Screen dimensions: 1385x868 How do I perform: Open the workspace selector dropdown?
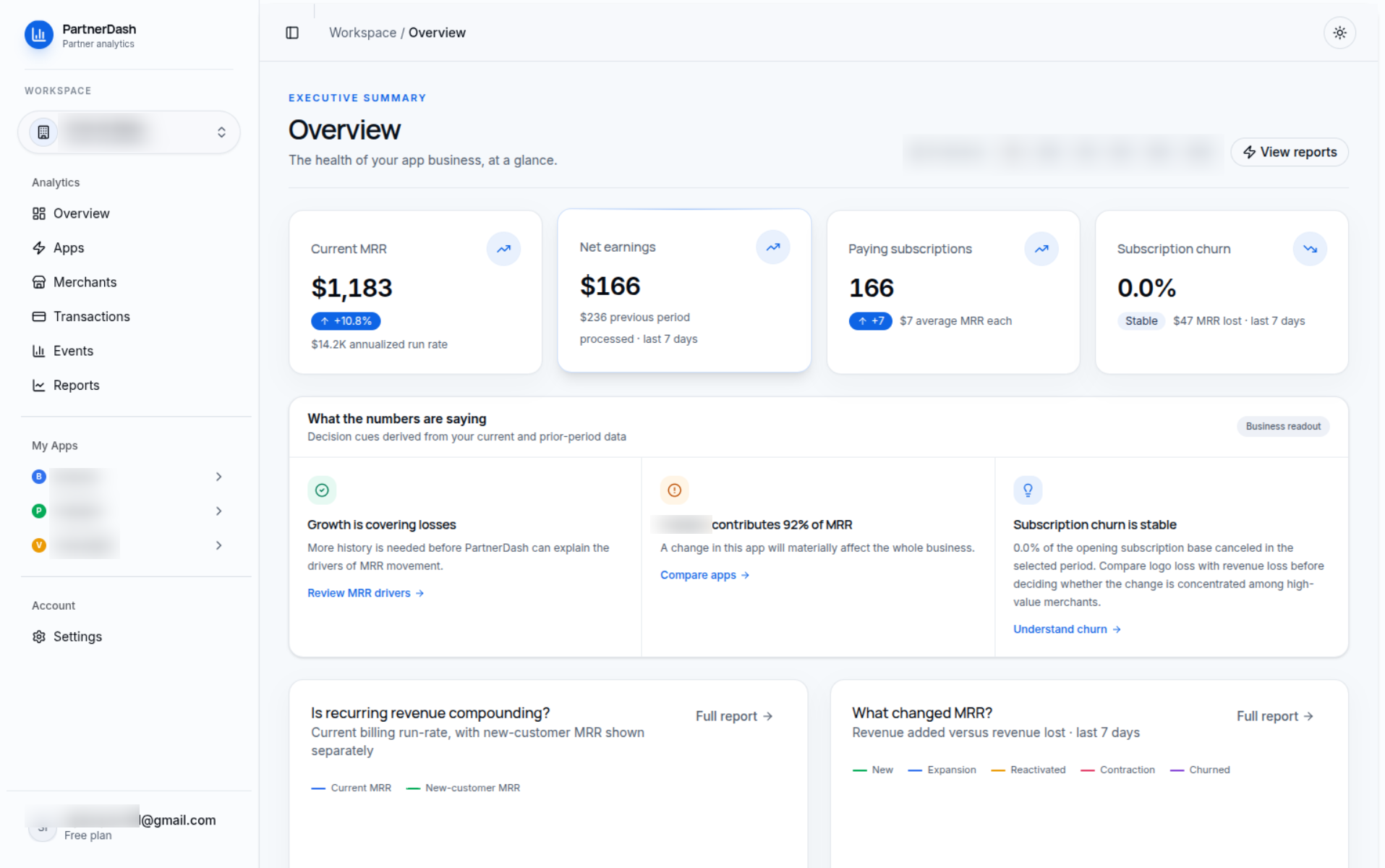pos(129,132)
